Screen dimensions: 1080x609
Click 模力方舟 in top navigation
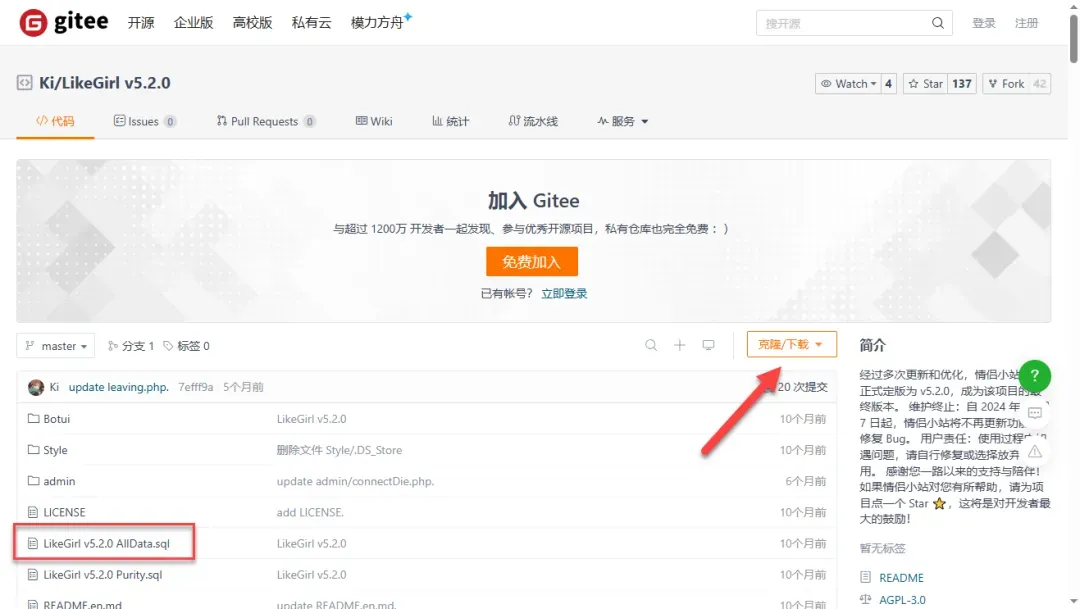tap(377, 23)
